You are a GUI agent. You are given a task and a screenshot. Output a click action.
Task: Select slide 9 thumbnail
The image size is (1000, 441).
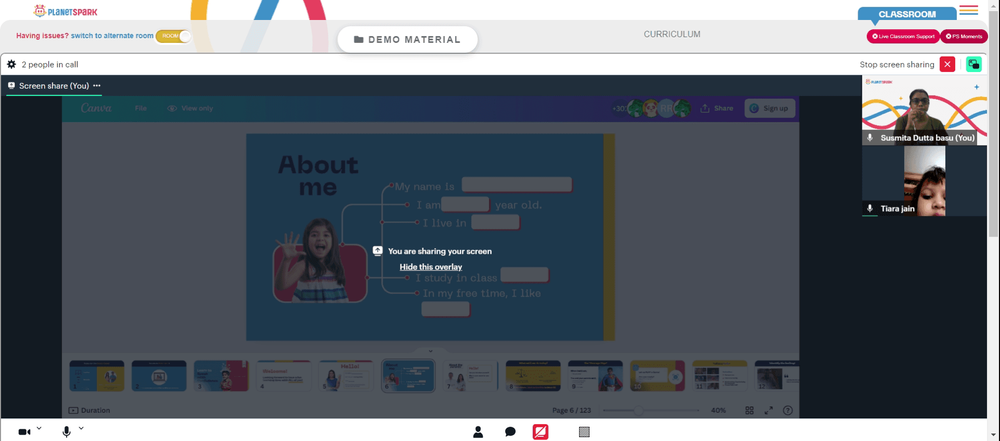[596, 376]
